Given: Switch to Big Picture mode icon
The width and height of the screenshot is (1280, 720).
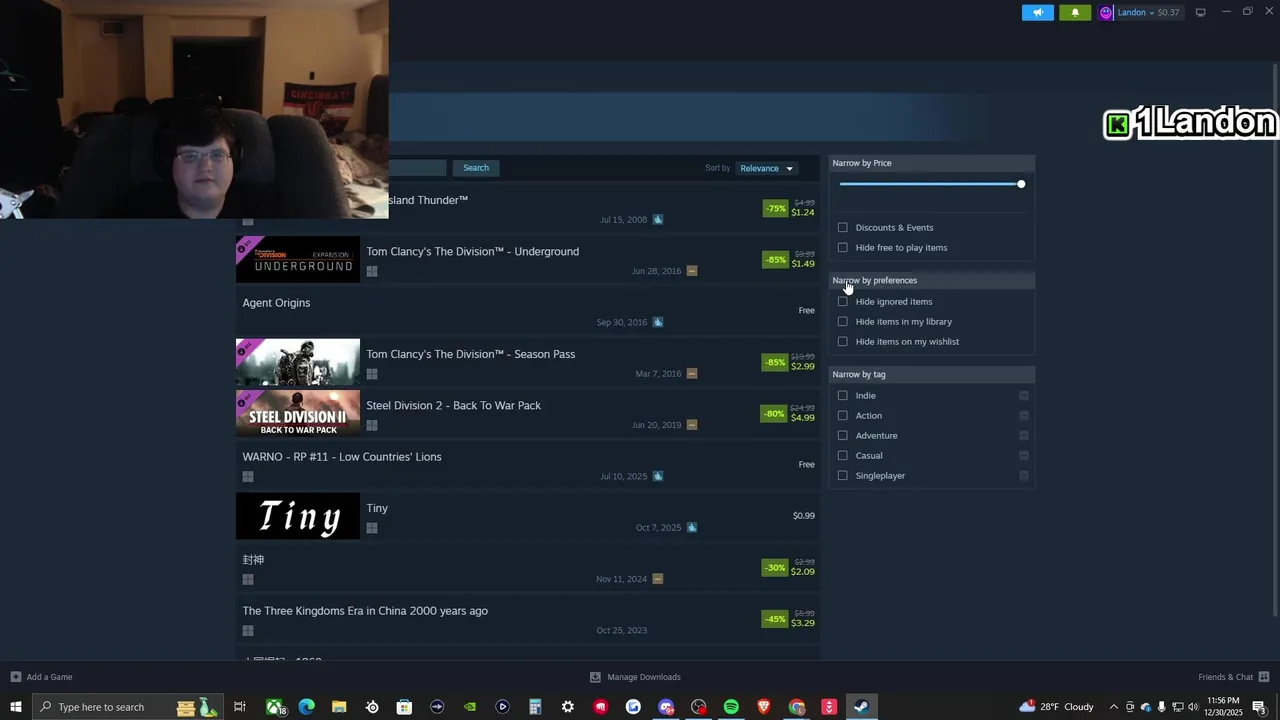Looking at the screenshot, I should (1200, 12).
